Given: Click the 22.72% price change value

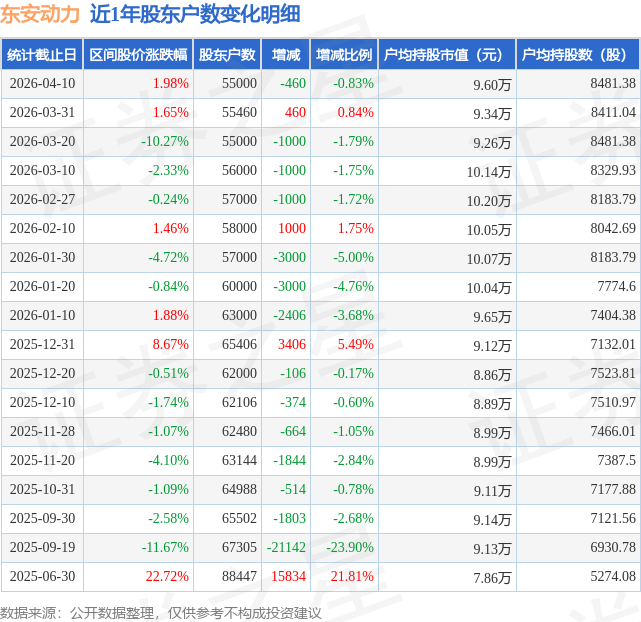Looking at the screenshot, I should click(x=167, y=577).
